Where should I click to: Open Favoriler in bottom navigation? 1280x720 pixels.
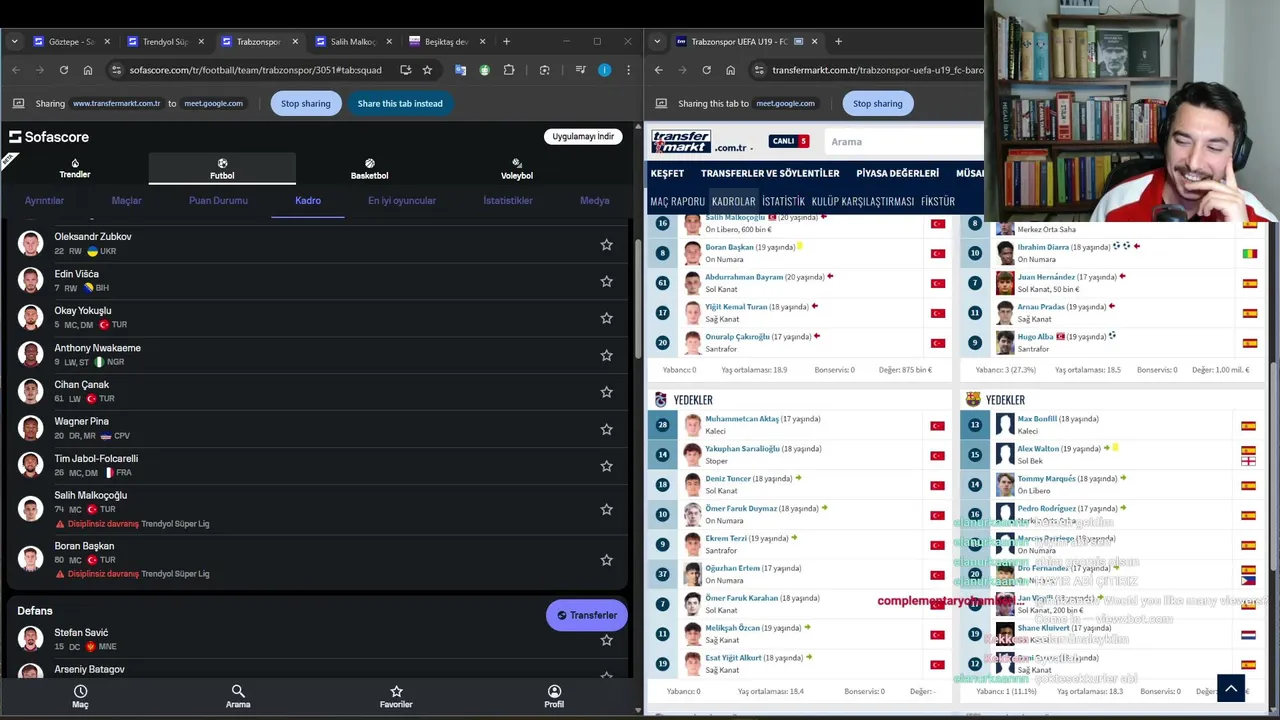[396, 696]
